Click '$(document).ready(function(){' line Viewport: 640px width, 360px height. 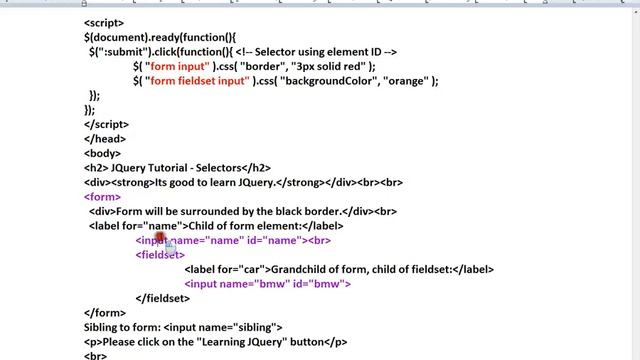tap(160, 38)
